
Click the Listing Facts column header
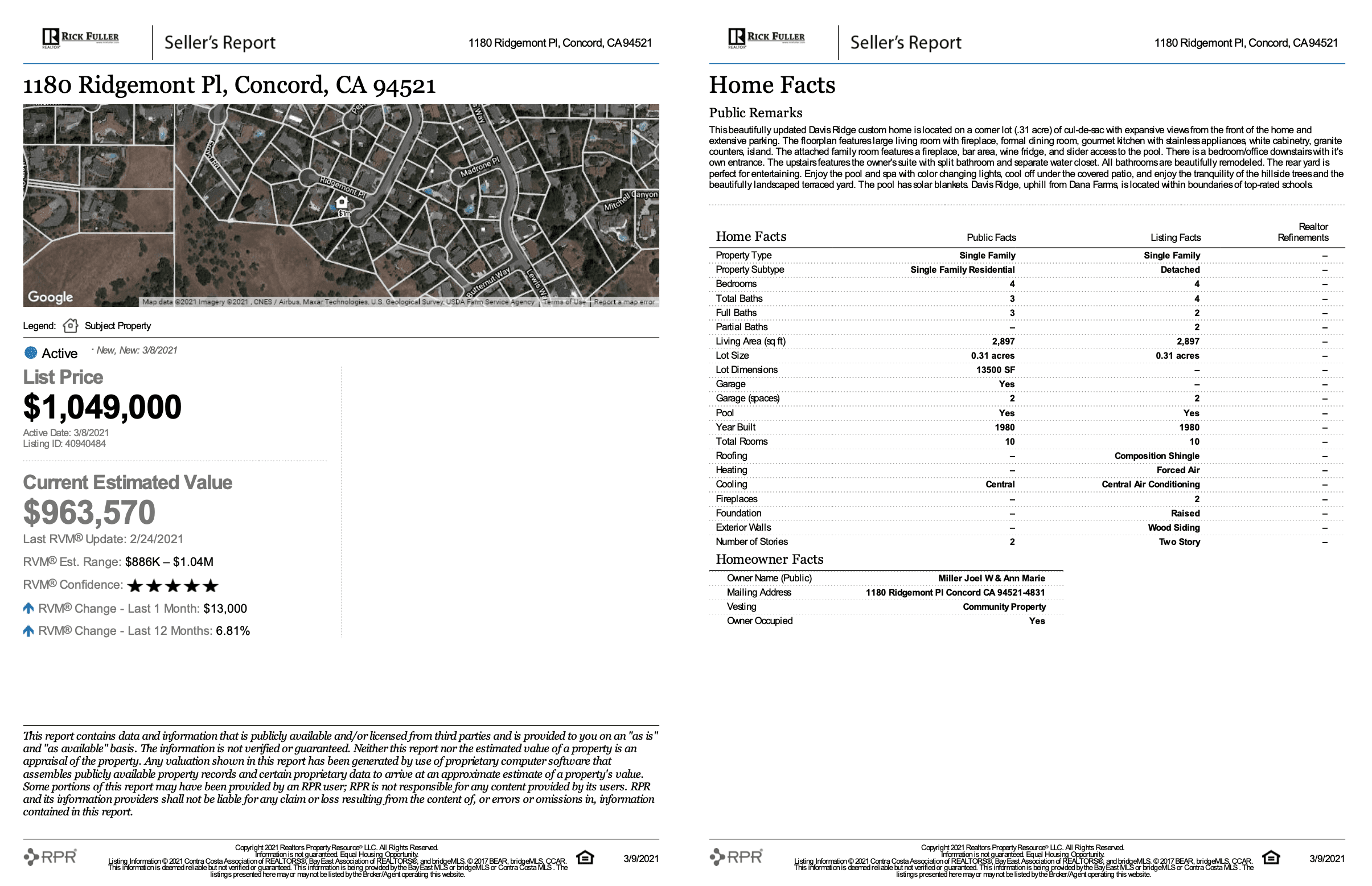coord(1174,237)
